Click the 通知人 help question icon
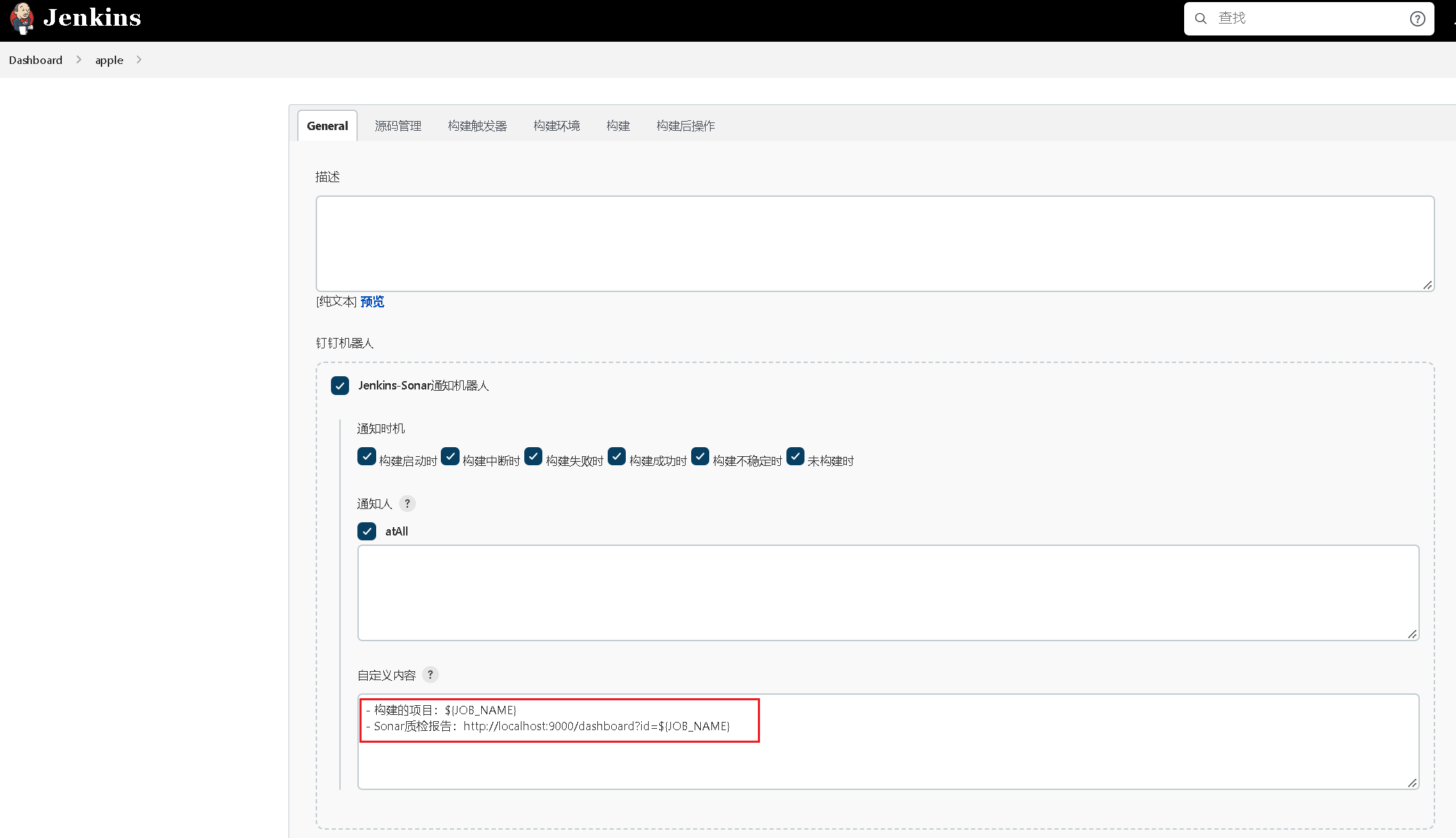This screenshot has height=838, width=1456. coord(407,503)
